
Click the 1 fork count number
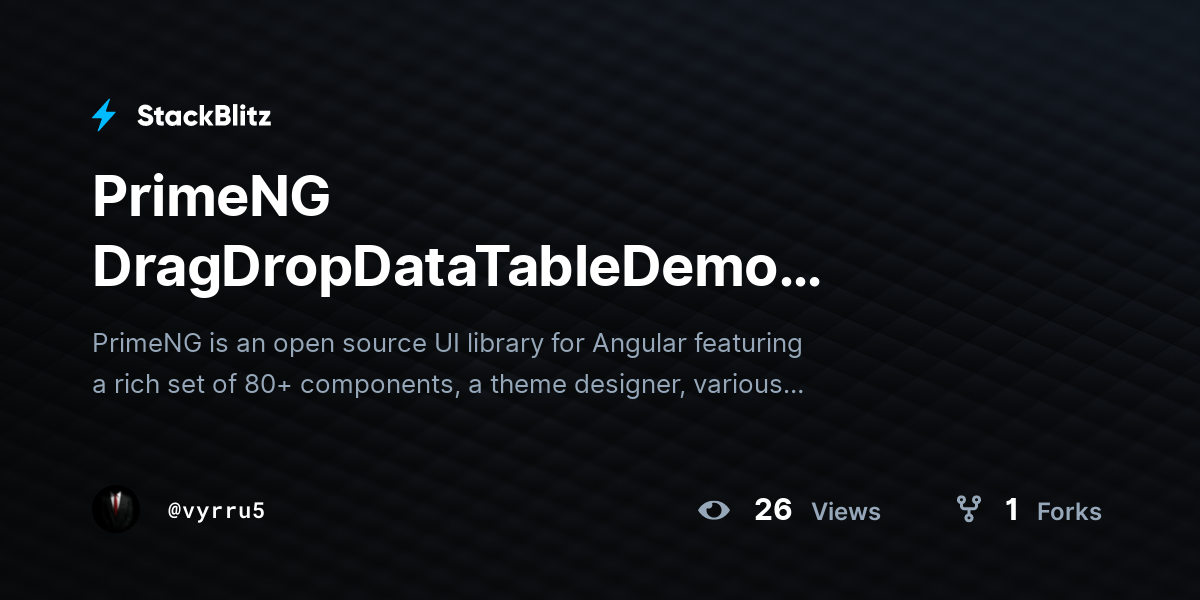1012,510
